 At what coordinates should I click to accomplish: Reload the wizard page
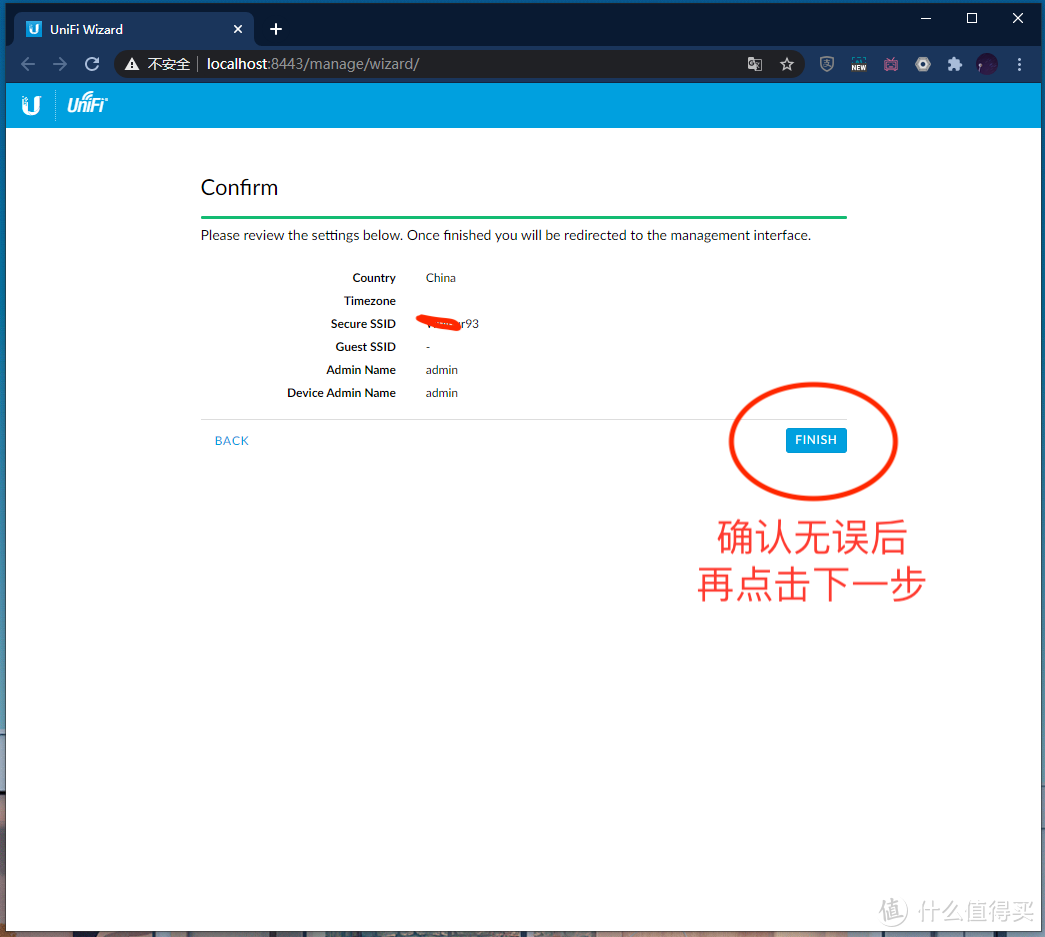coord(92,64)
